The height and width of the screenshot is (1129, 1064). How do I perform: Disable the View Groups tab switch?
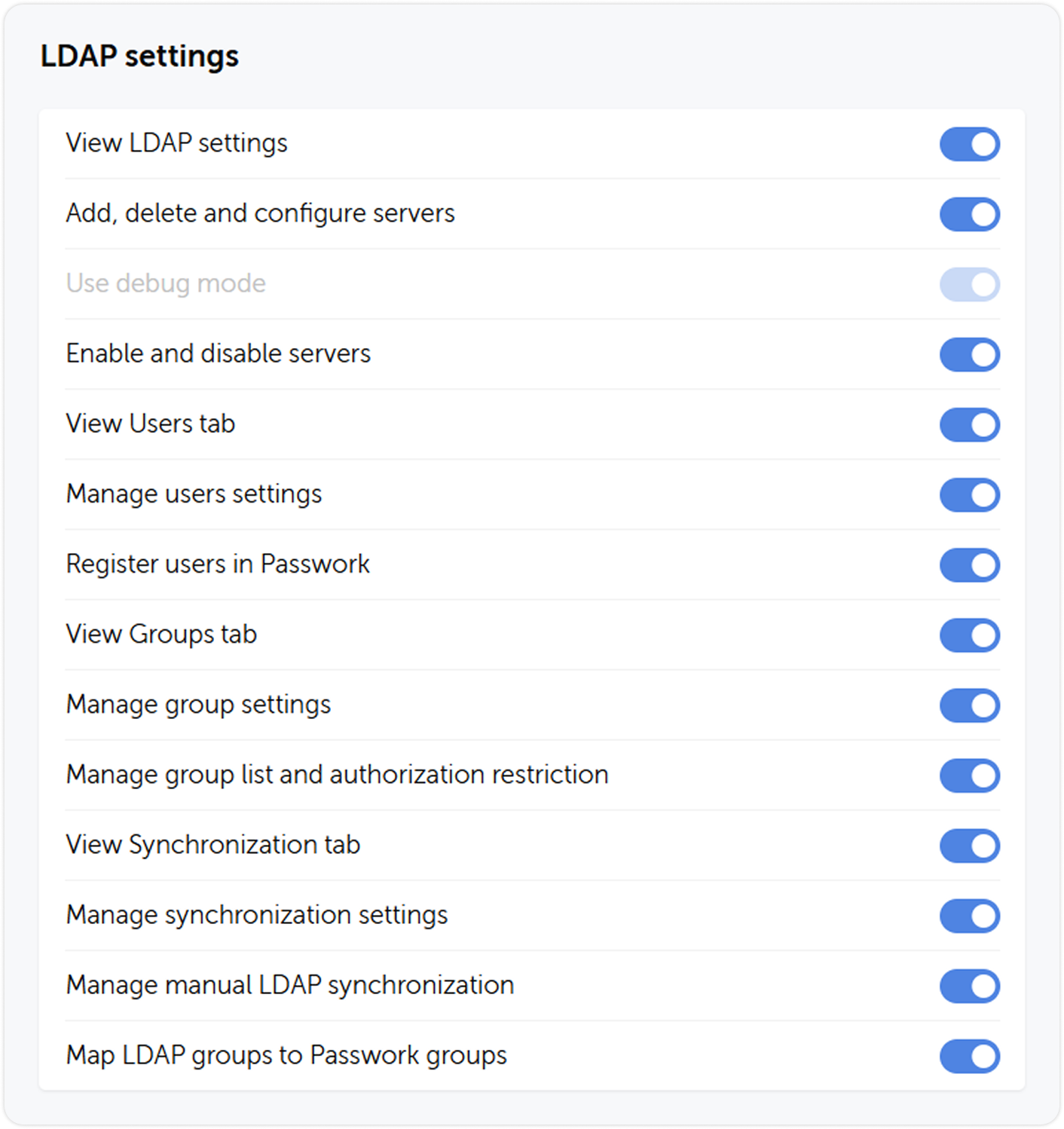[970, 635]
